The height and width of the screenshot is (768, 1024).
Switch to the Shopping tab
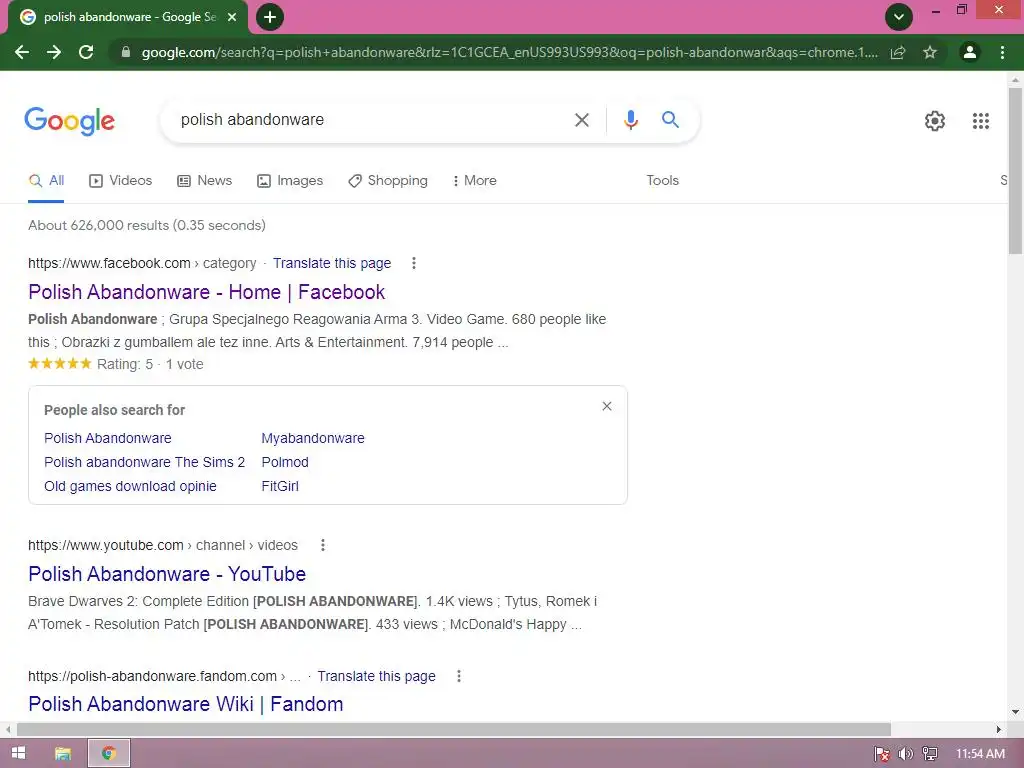pos(388,181)
